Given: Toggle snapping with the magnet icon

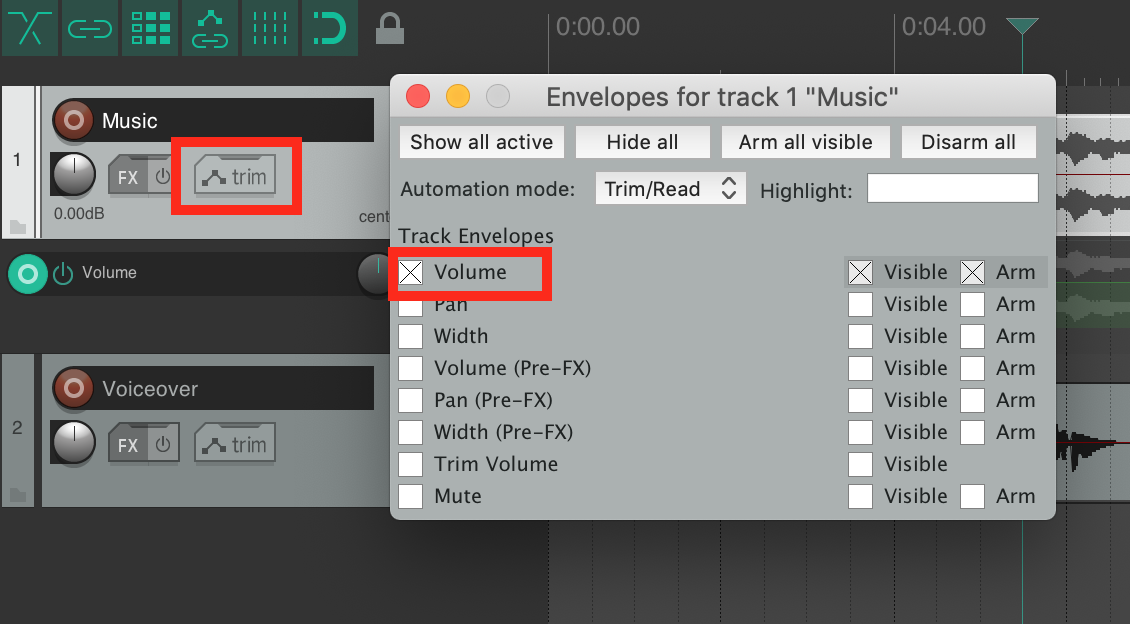Looking at the screenshot, I should 330,28.
